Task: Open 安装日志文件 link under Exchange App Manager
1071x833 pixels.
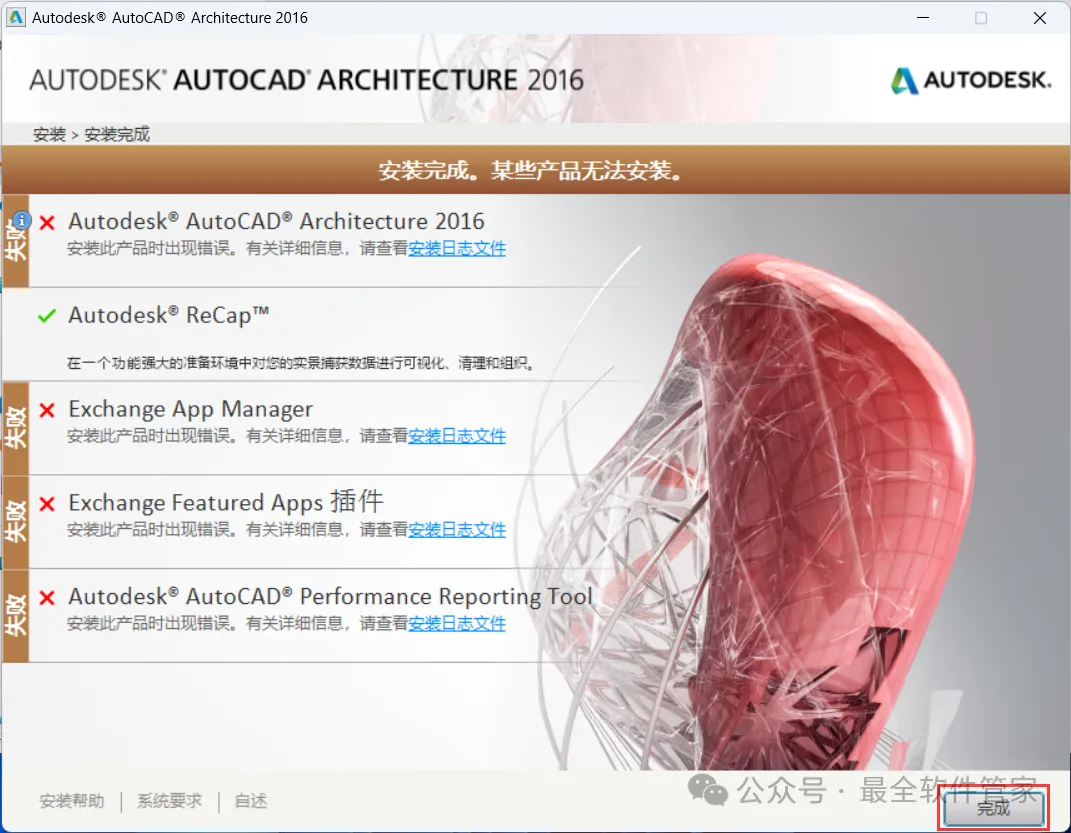Action: point(457,436)
